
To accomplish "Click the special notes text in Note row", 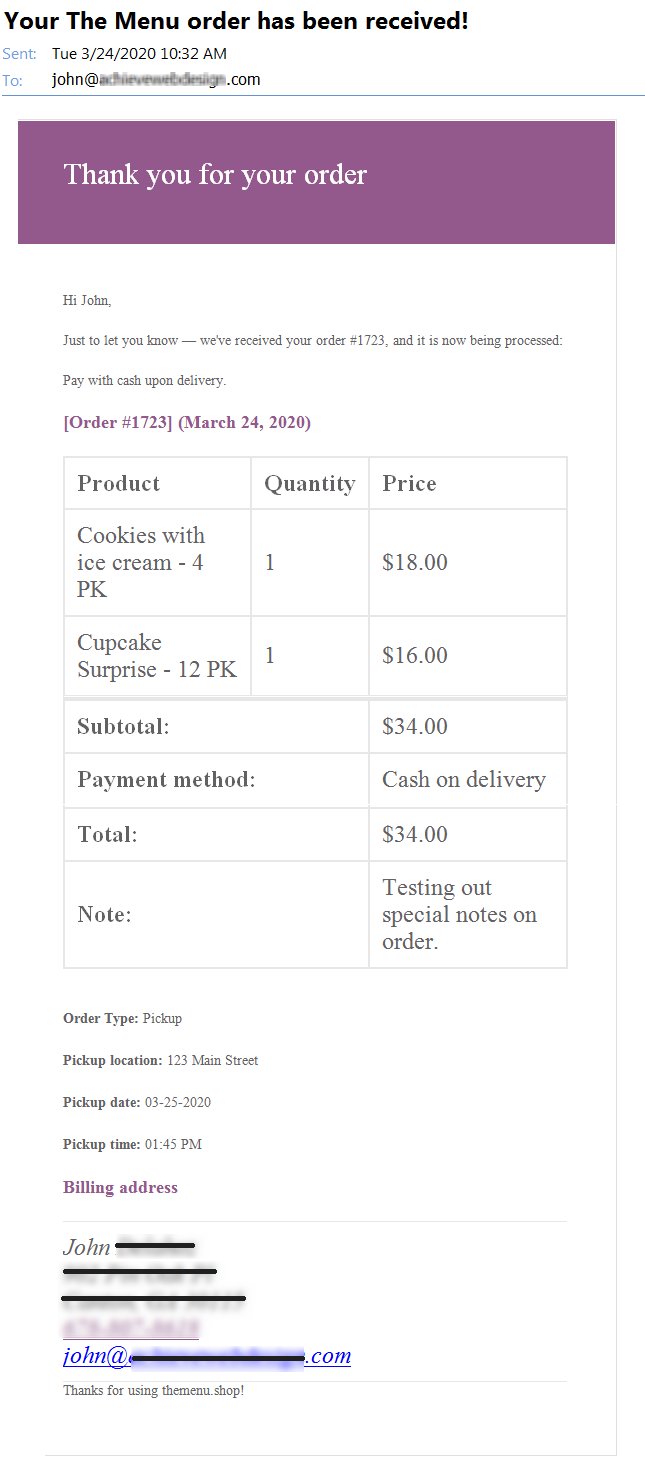I will (x=459, y=915).
